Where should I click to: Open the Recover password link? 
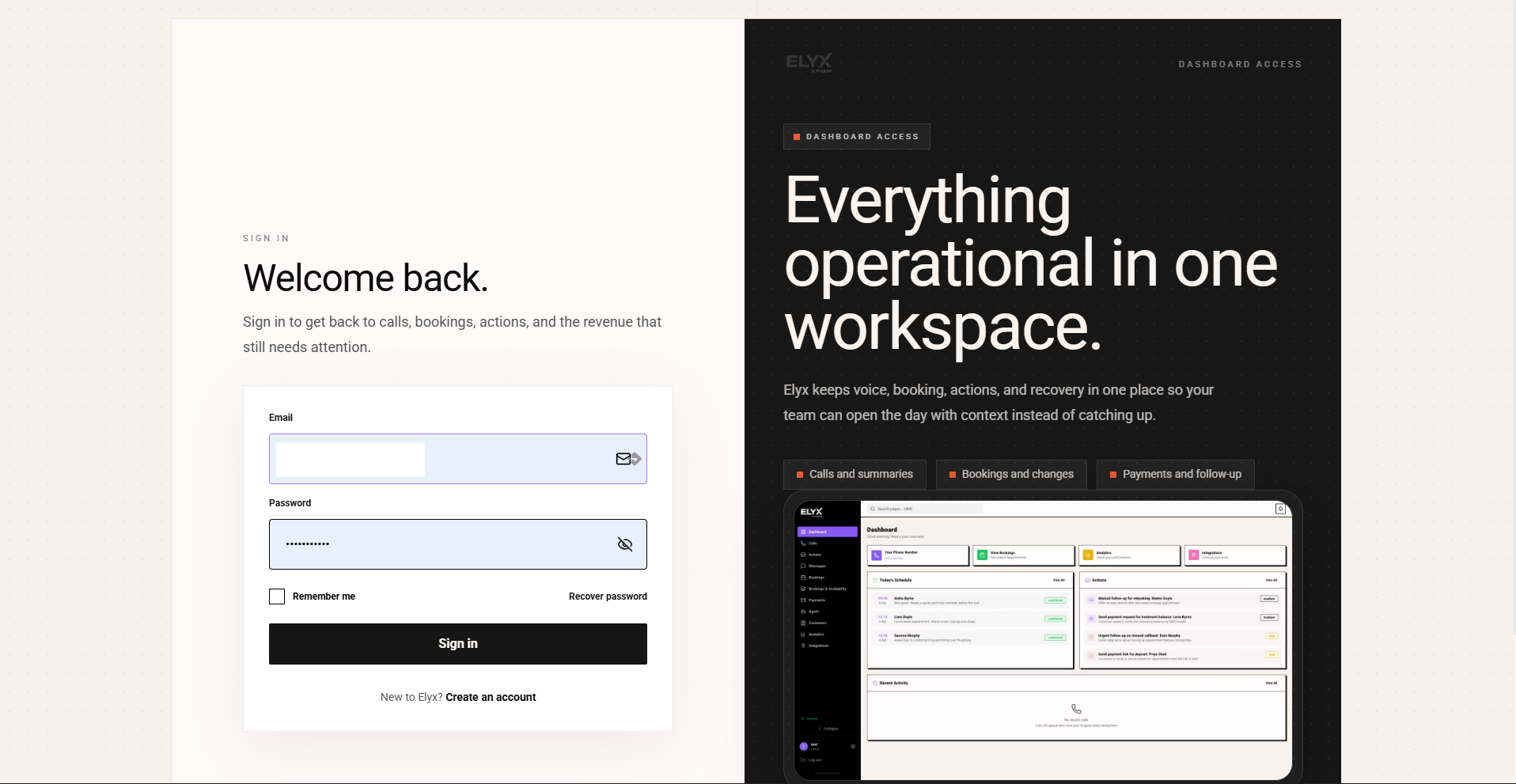coord(608,597)
